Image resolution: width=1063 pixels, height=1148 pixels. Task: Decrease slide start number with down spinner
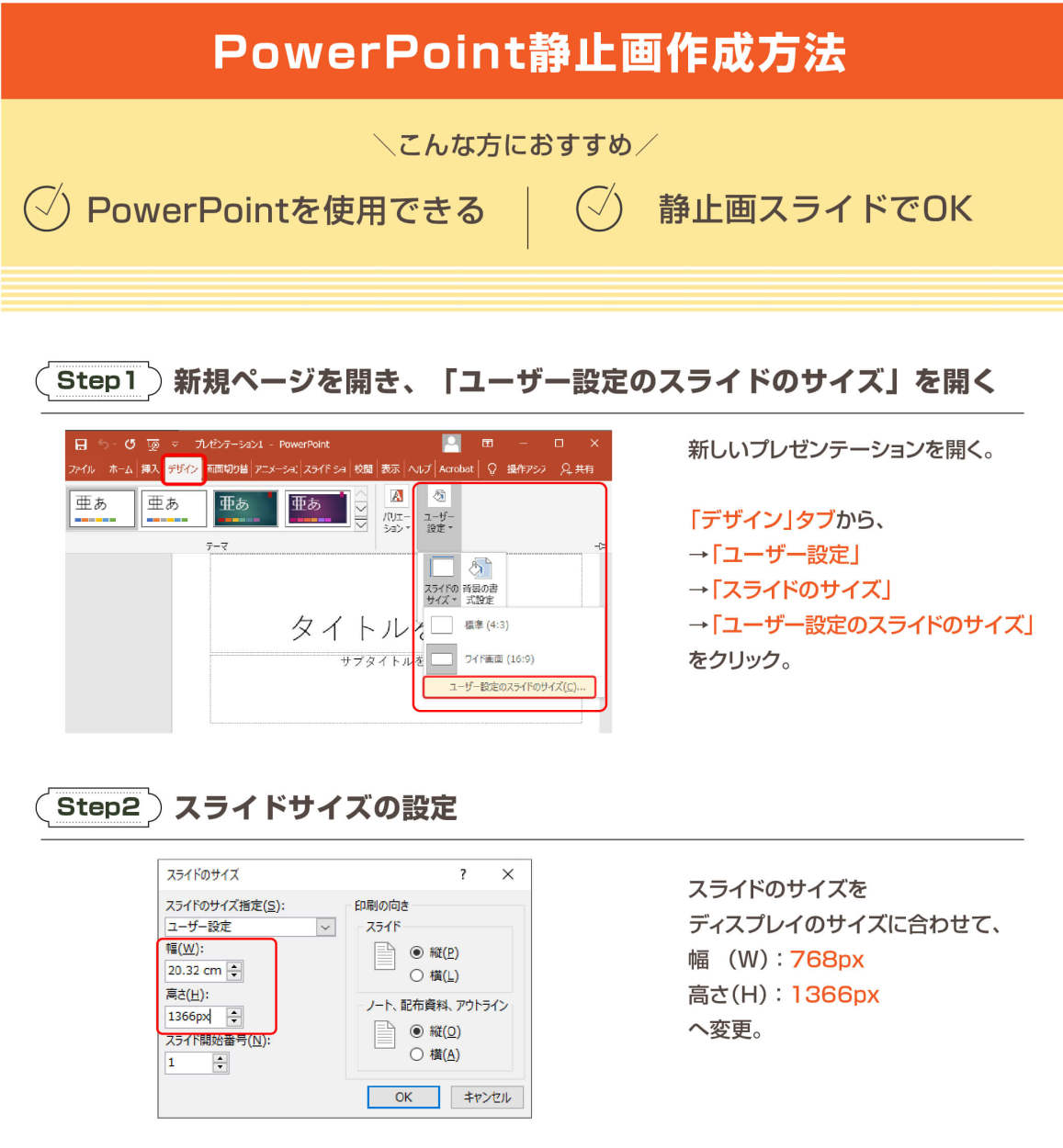tap(220, 1068)
